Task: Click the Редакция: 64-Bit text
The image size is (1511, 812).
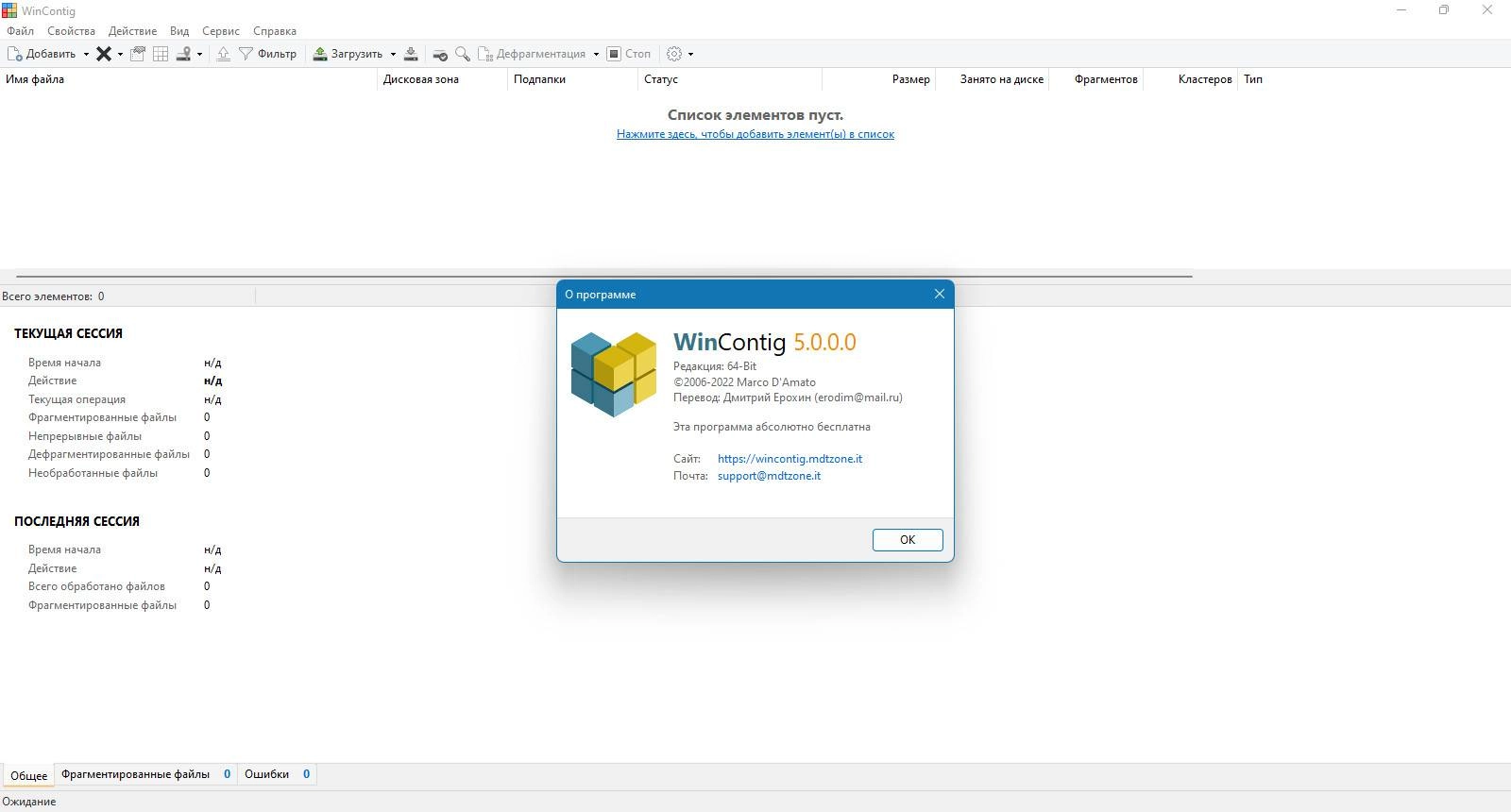Action: pyautogui.click(x=715, y=366)
